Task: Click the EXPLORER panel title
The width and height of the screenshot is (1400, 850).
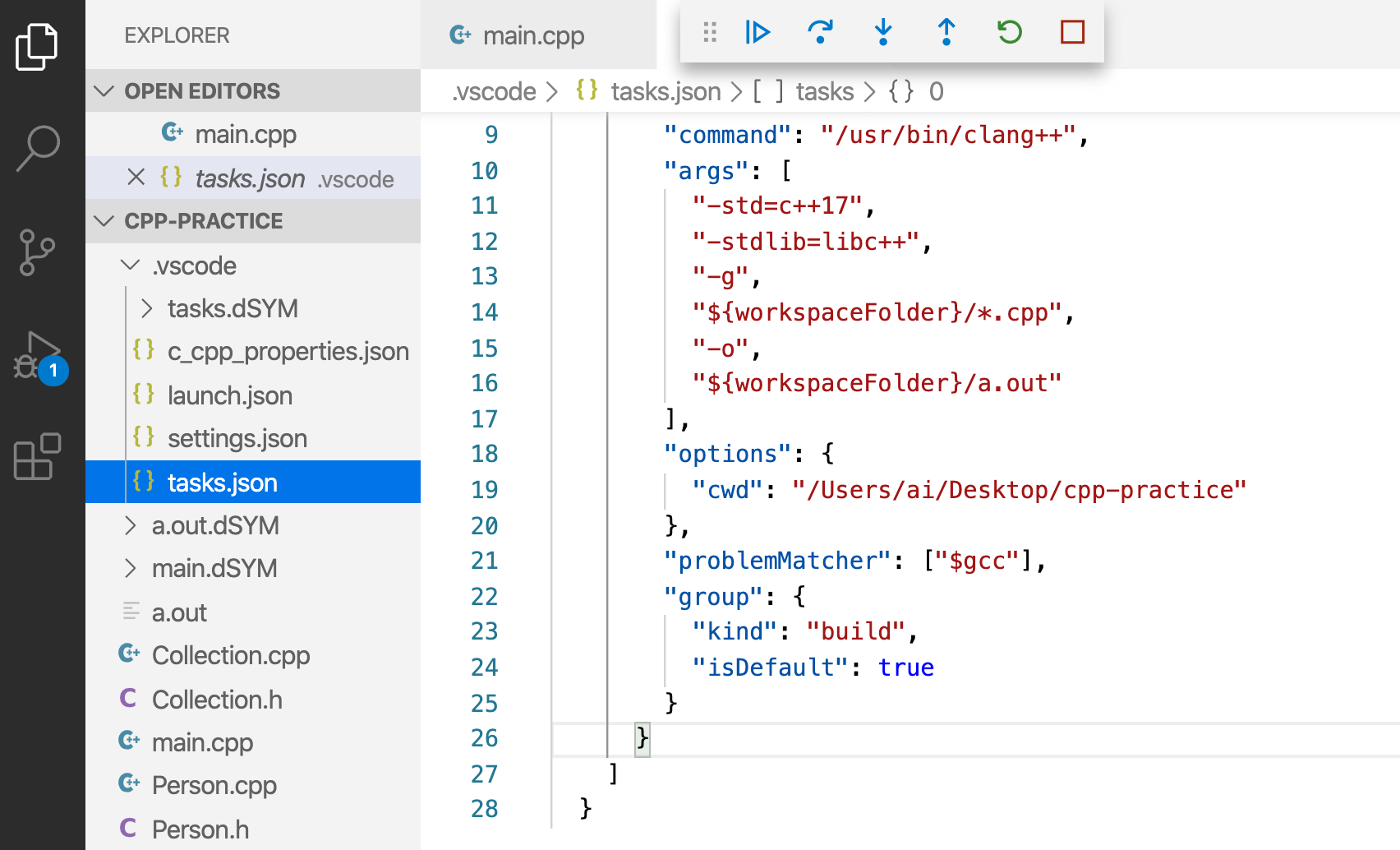Action: (x=177, y=35)
